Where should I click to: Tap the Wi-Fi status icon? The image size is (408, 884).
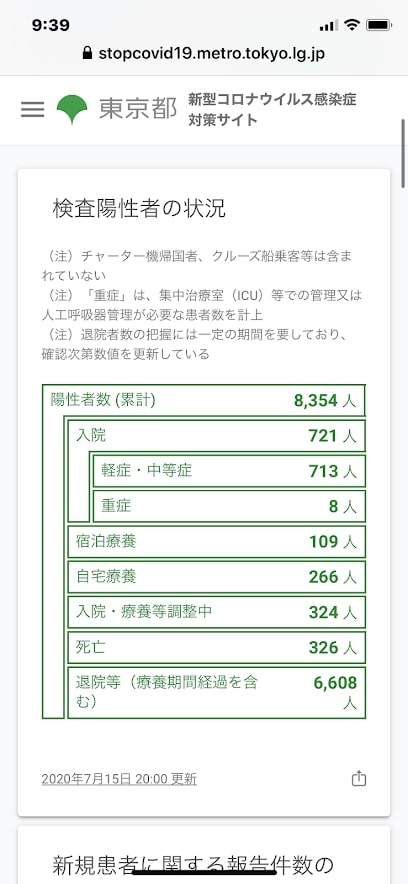352,25
